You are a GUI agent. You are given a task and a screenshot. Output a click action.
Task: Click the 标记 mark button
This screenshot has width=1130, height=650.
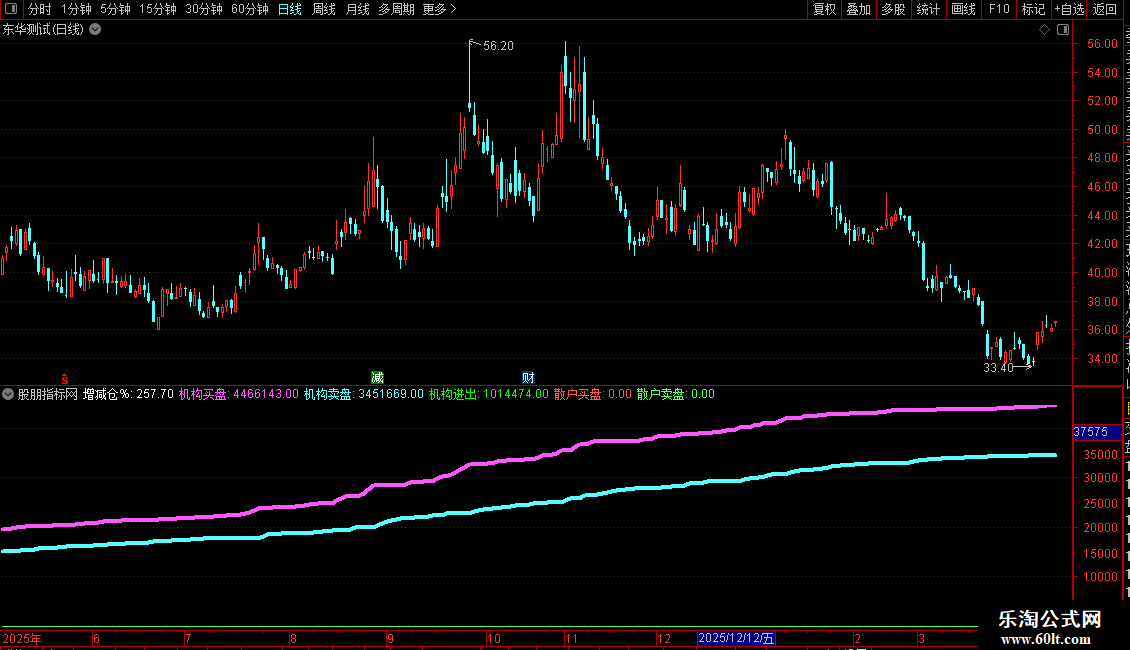click(1033, 9)
